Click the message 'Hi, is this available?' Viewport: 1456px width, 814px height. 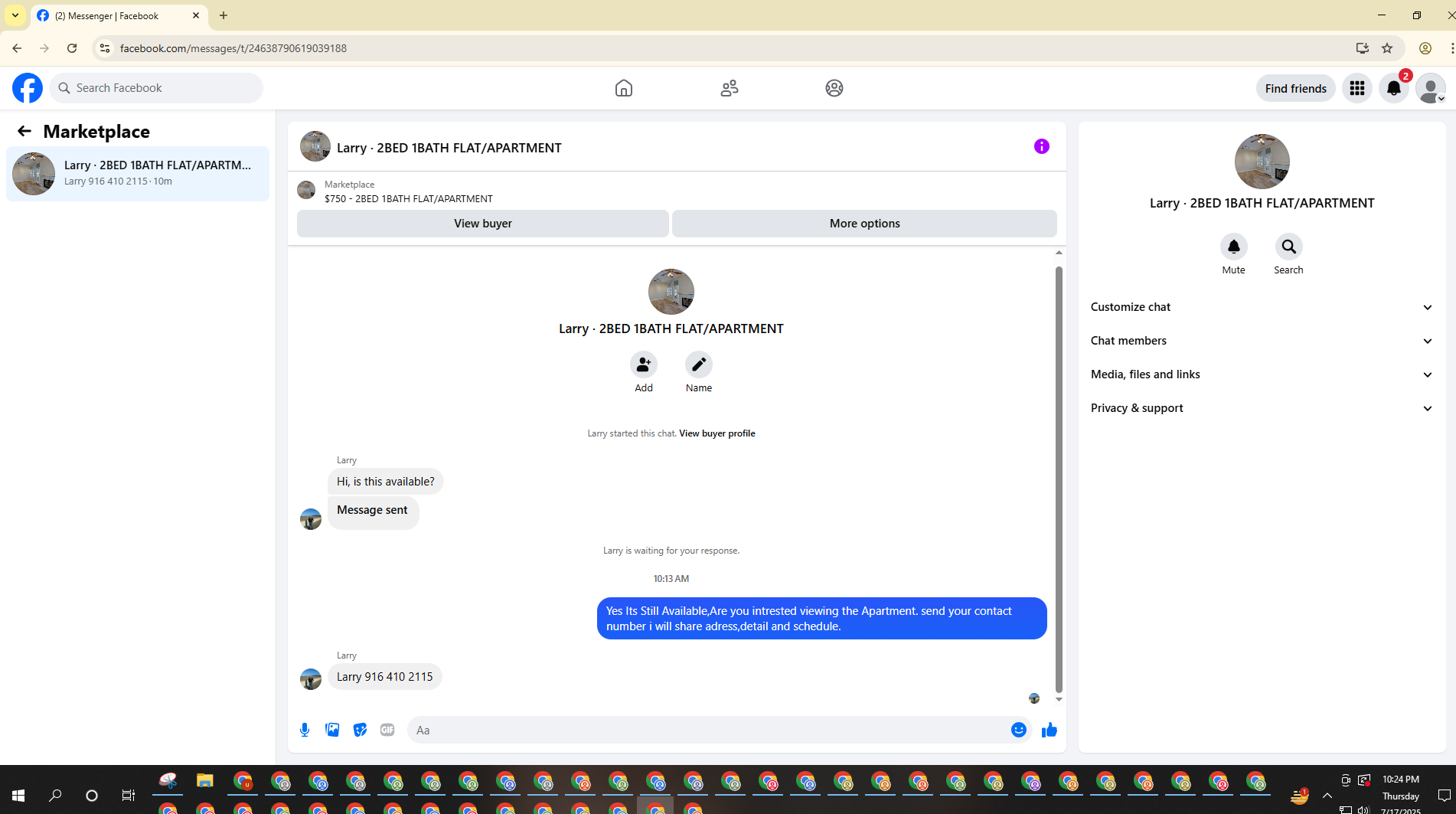click(386, 482)
